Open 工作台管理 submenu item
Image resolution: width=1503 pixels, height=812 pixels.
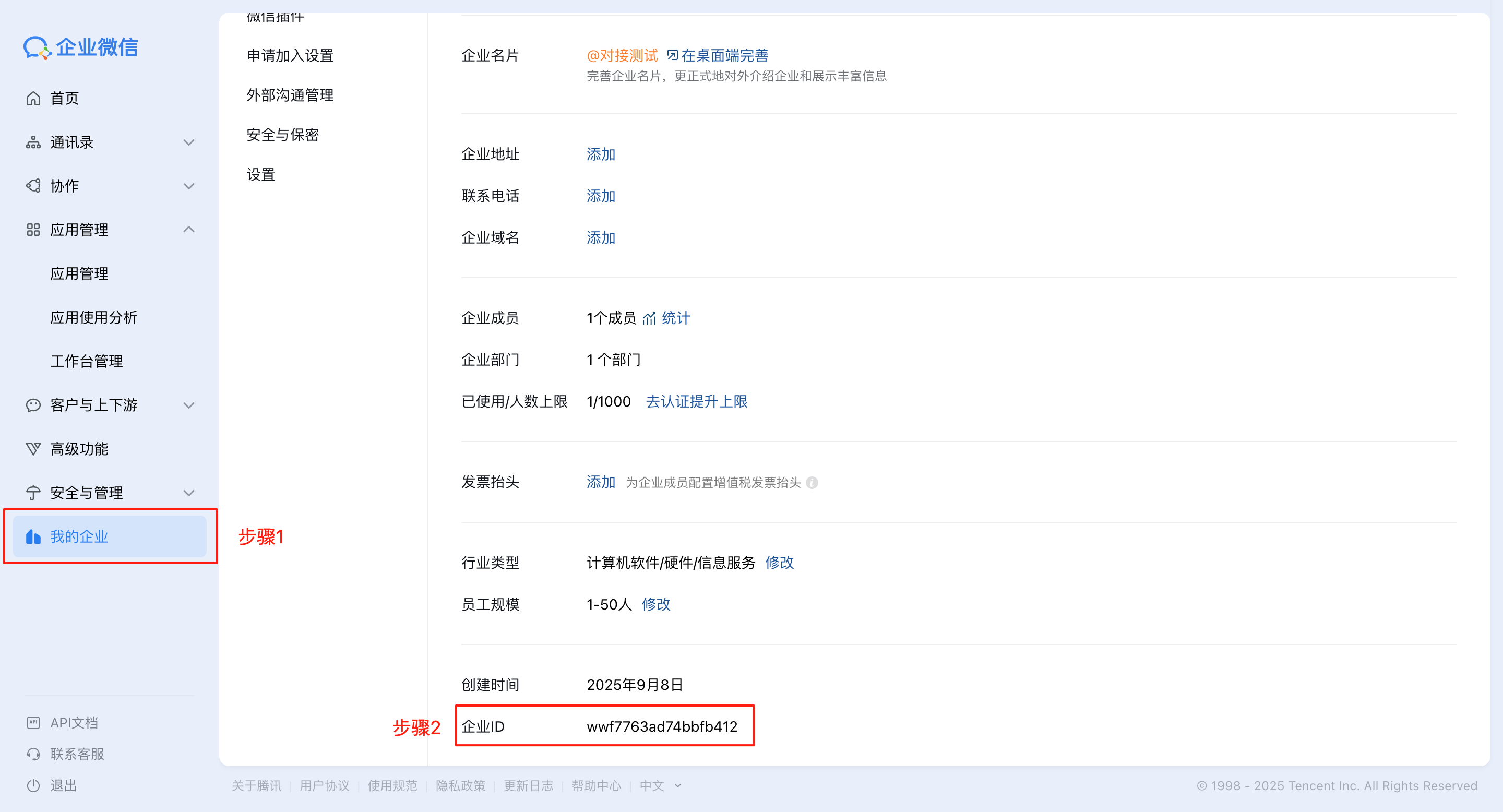click(x=86, y=361)
